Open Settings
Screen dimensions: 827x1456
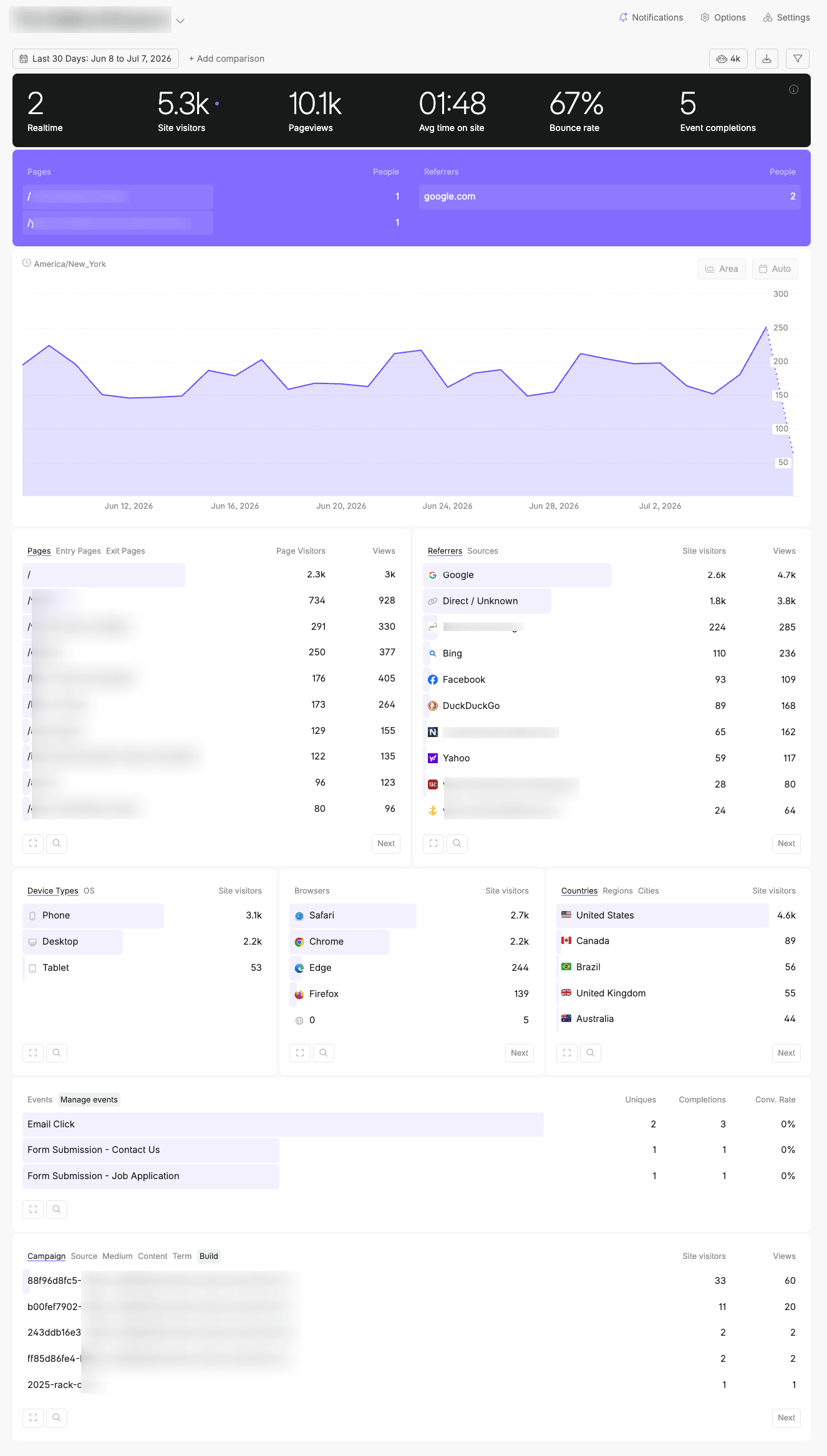click(786, 17)
